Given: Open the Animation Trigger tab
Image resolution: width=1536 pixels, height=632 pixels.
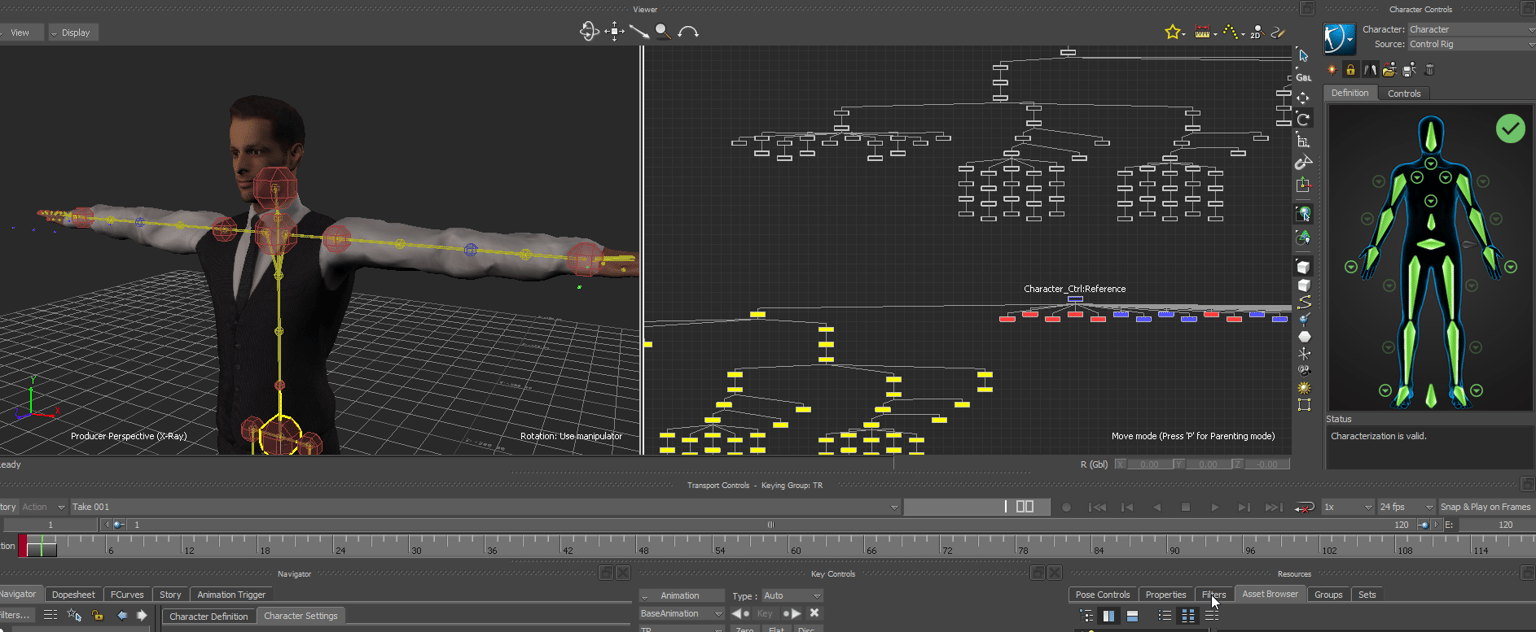Looking at the screenshot, I should coord(231,594).
